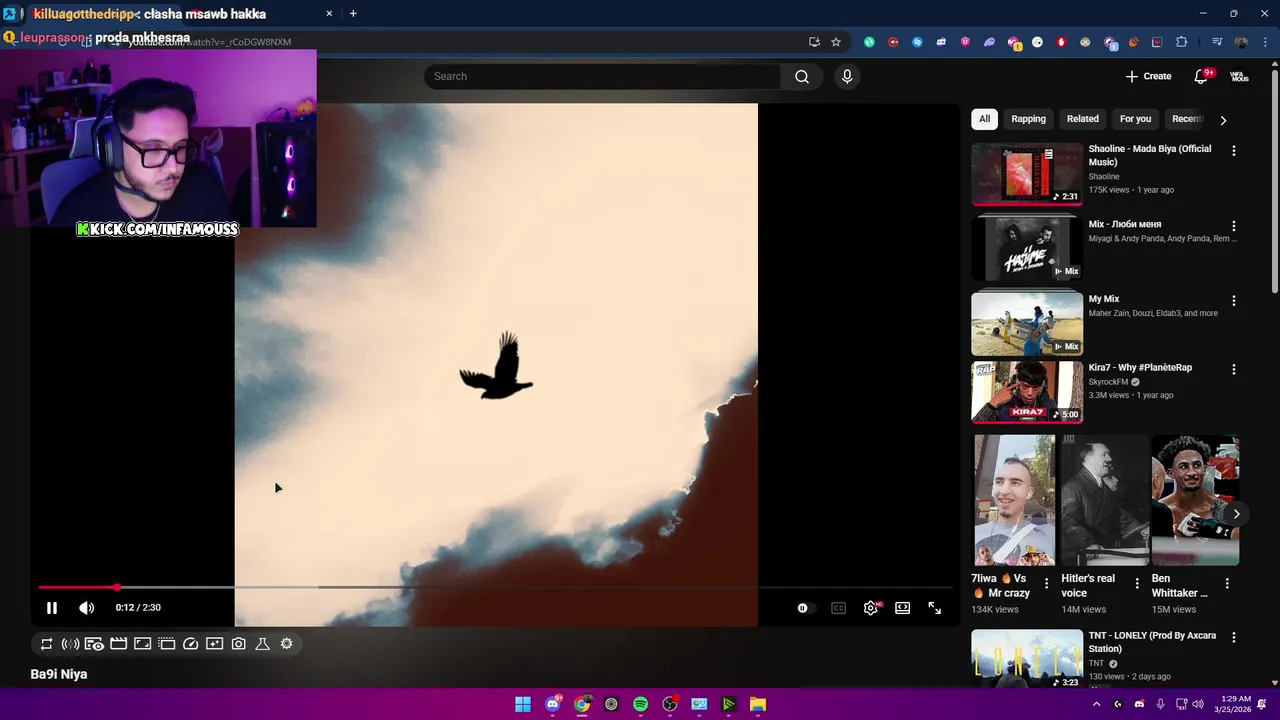Viewport: 1280px width, 720px height.
Task: Click the magnifier search button
Action: pos(802,76)
